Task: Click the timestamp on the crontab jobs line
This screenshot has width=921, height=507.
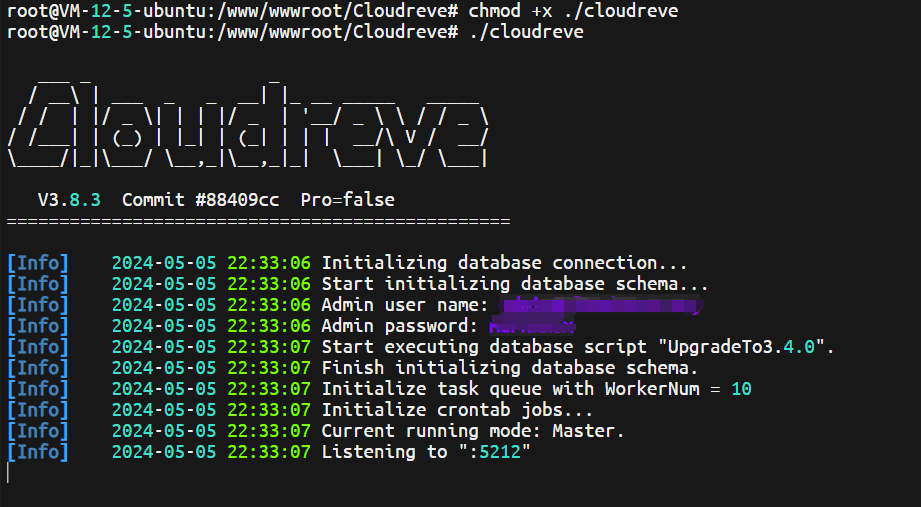Action: click(x=211, y=409)
